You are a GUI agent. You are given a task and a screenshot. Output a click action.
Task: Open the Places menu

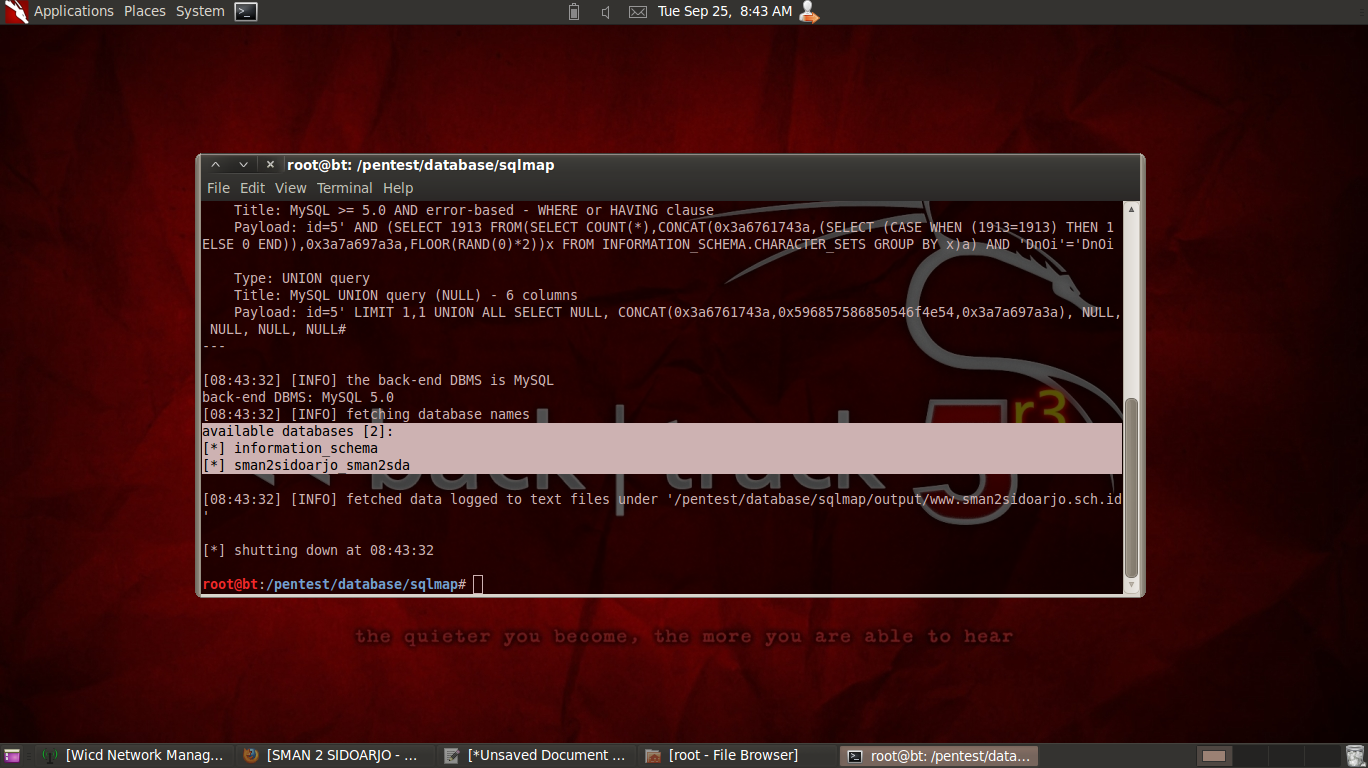coord(145,11)
